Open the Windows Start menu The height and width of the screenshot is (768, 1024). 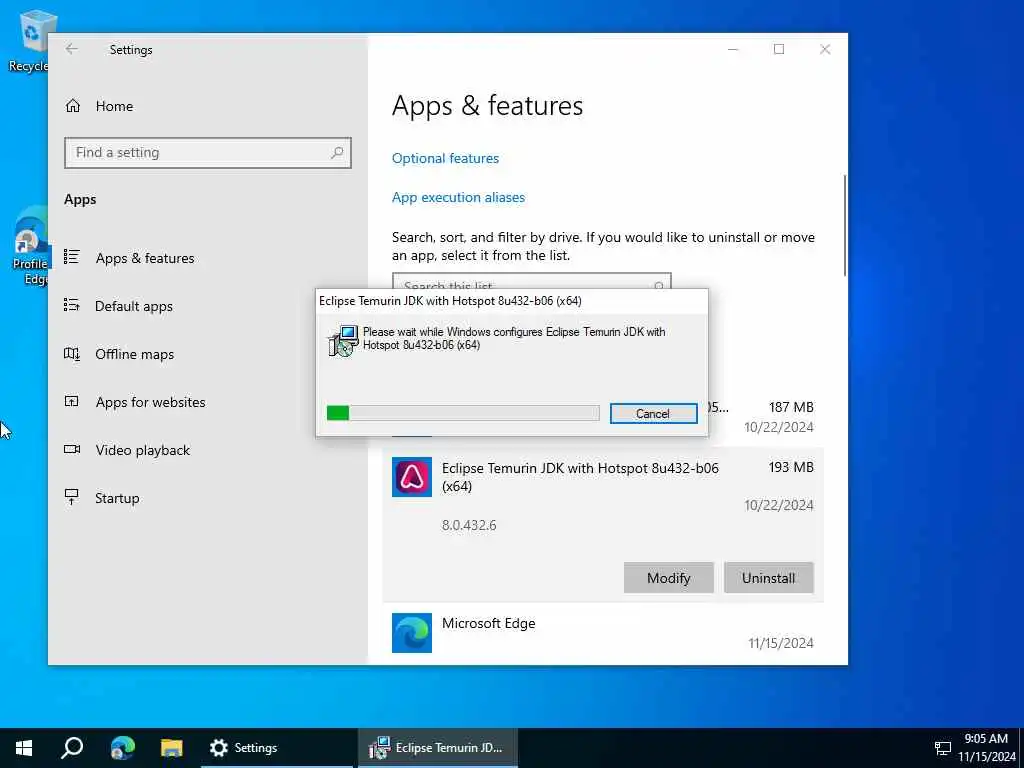click(24, 748)
